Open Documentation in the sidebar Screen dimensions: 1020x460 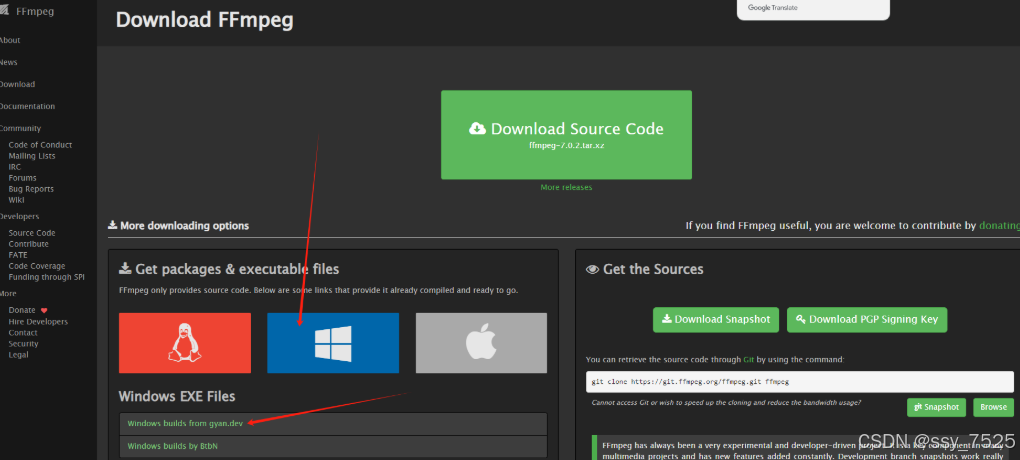[27, 107]
